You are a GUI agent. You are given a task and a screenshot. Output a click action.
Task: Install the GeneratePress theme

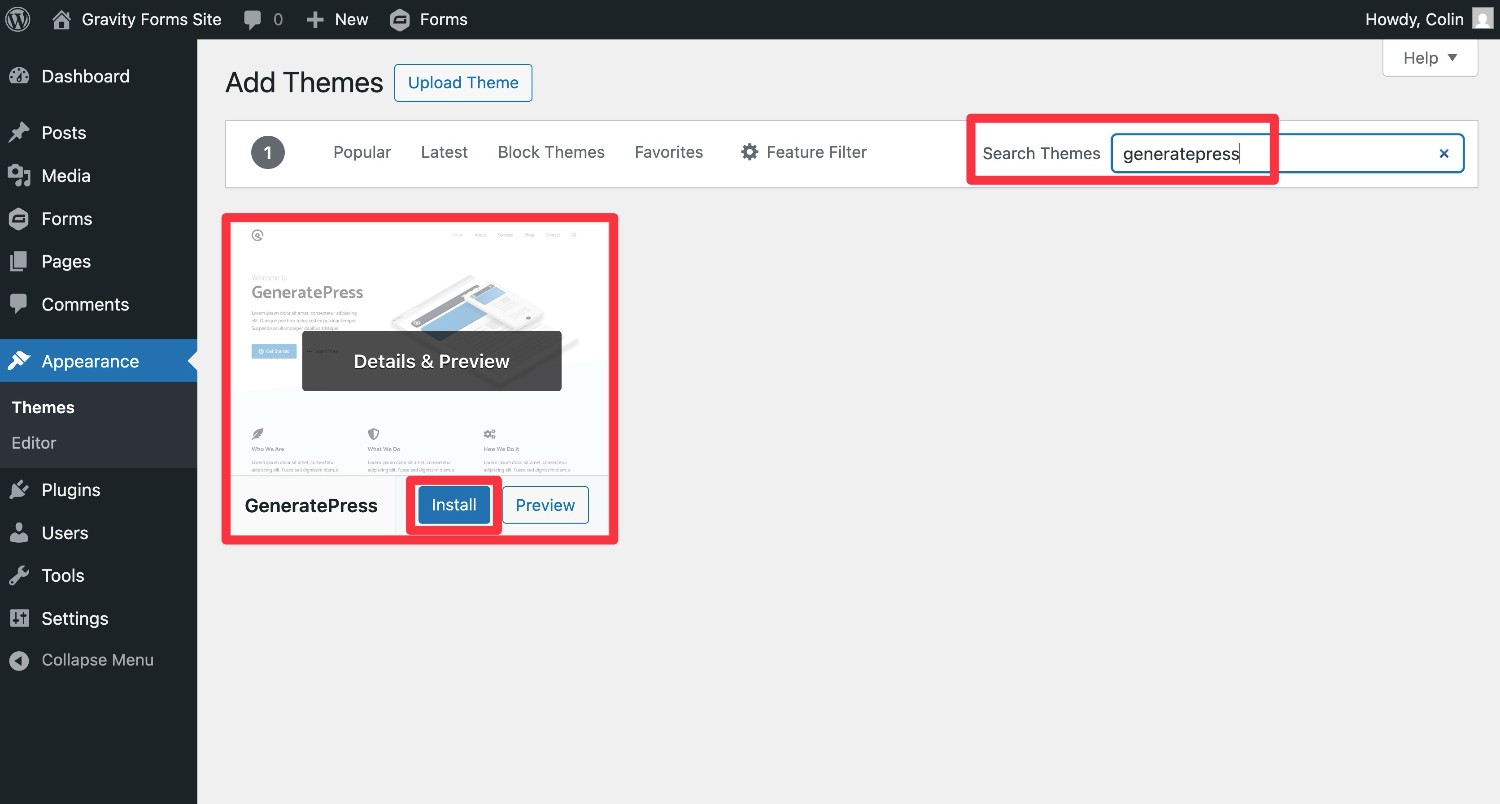coord(454,505)
